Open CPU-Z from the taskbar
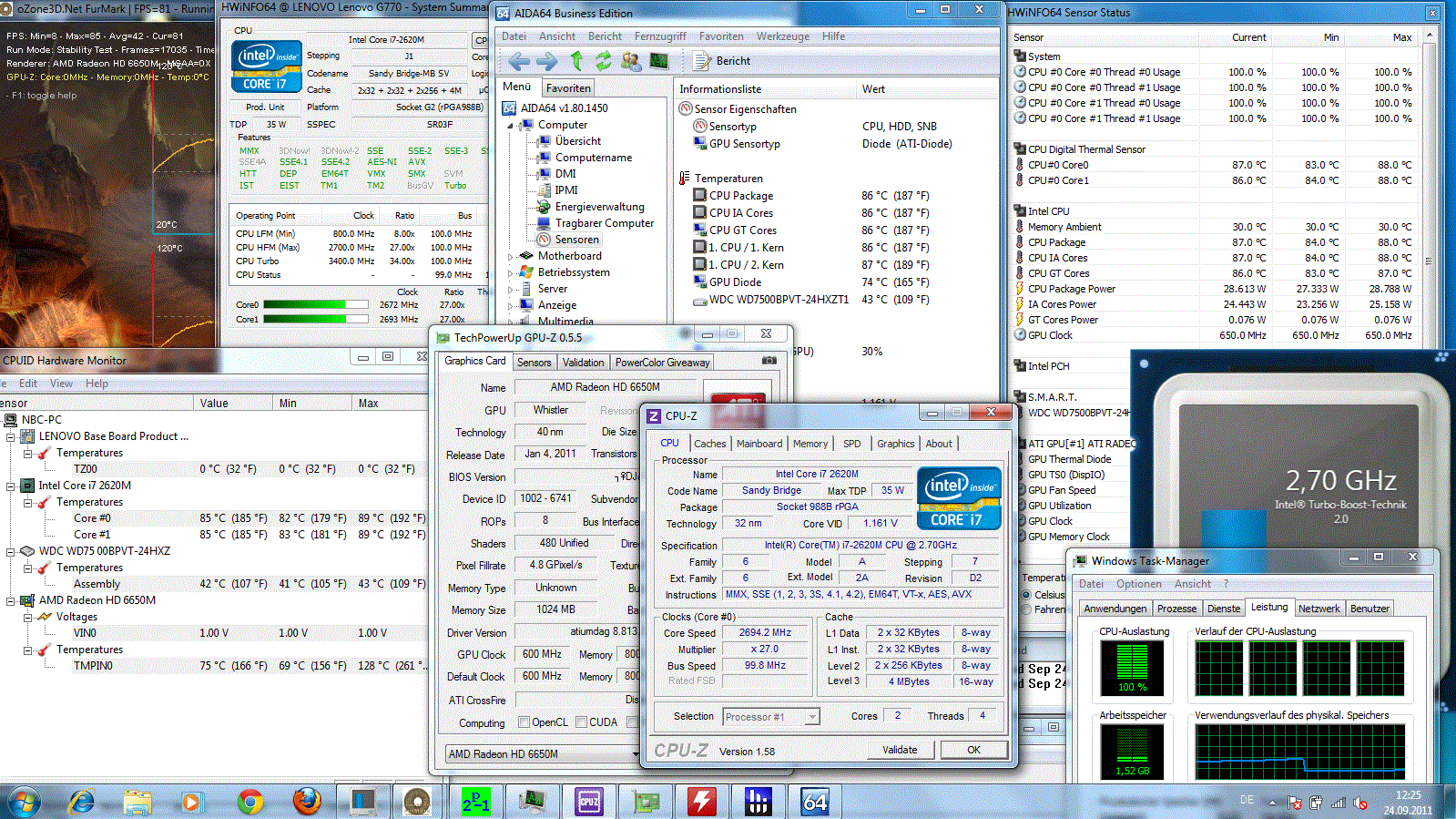Viewport: 1456px width, 819px height. pos(589,802)
